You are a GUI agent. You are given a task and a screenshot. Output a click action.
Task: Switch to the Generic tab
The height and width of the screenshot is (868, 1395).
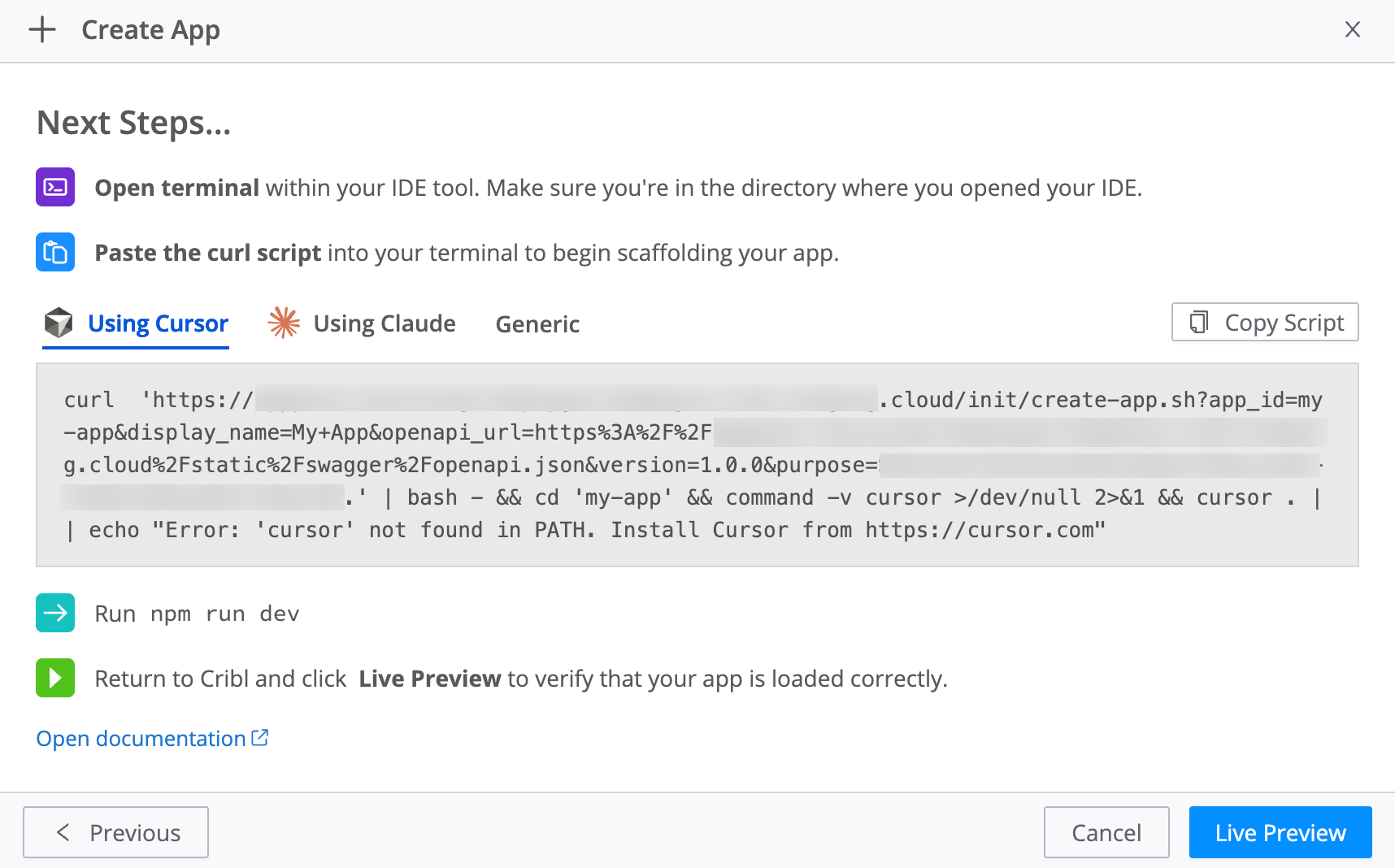point(537,324)
